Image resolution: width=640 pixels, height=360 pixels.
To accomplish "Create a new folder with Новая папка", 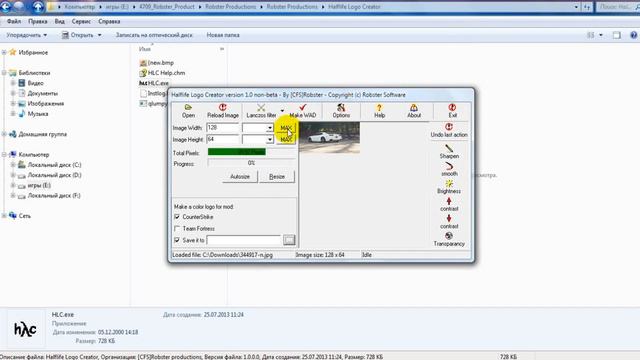I will (223, 35).
